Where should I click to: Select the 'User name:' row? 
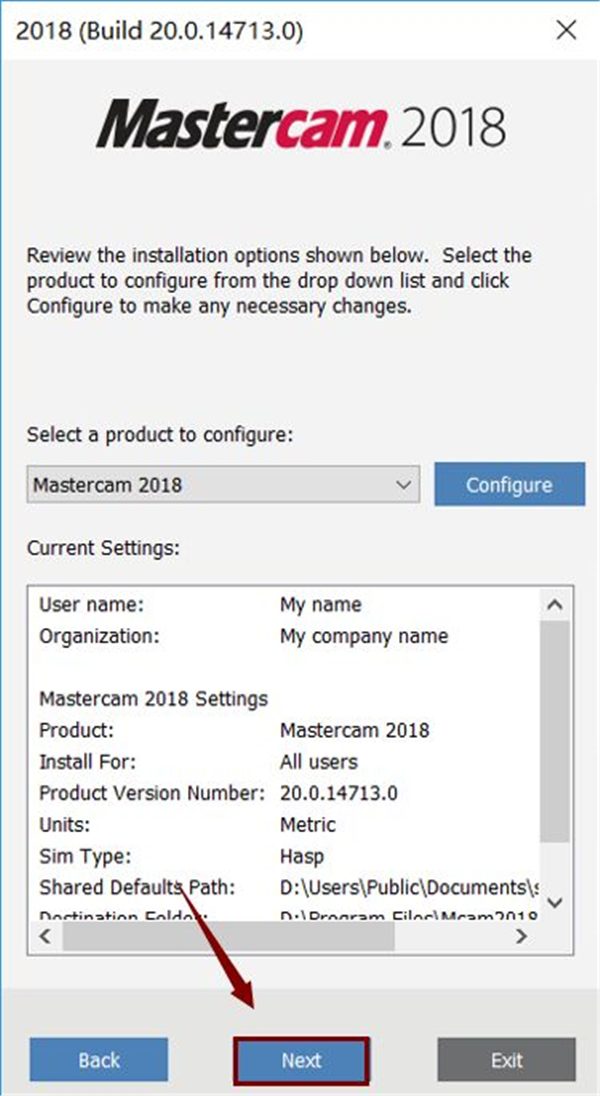pos(285,604)
